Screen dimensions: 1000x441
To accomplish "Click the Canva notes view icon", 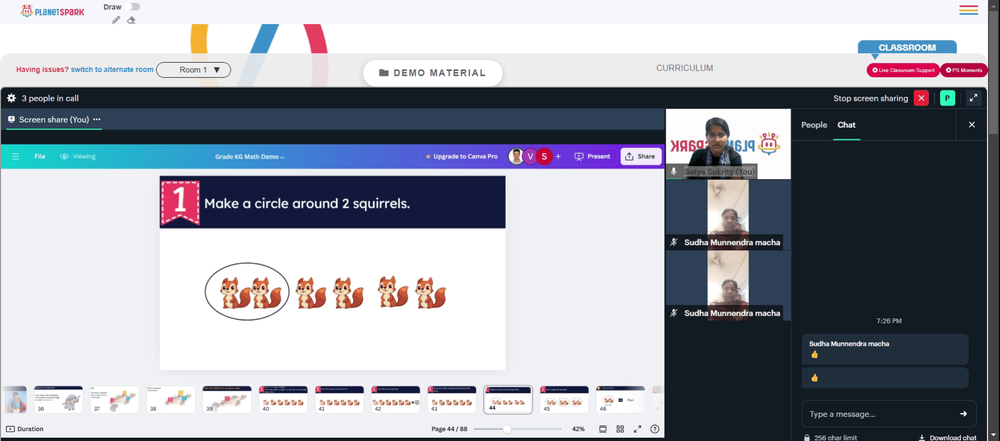I will tap(603, 429).
